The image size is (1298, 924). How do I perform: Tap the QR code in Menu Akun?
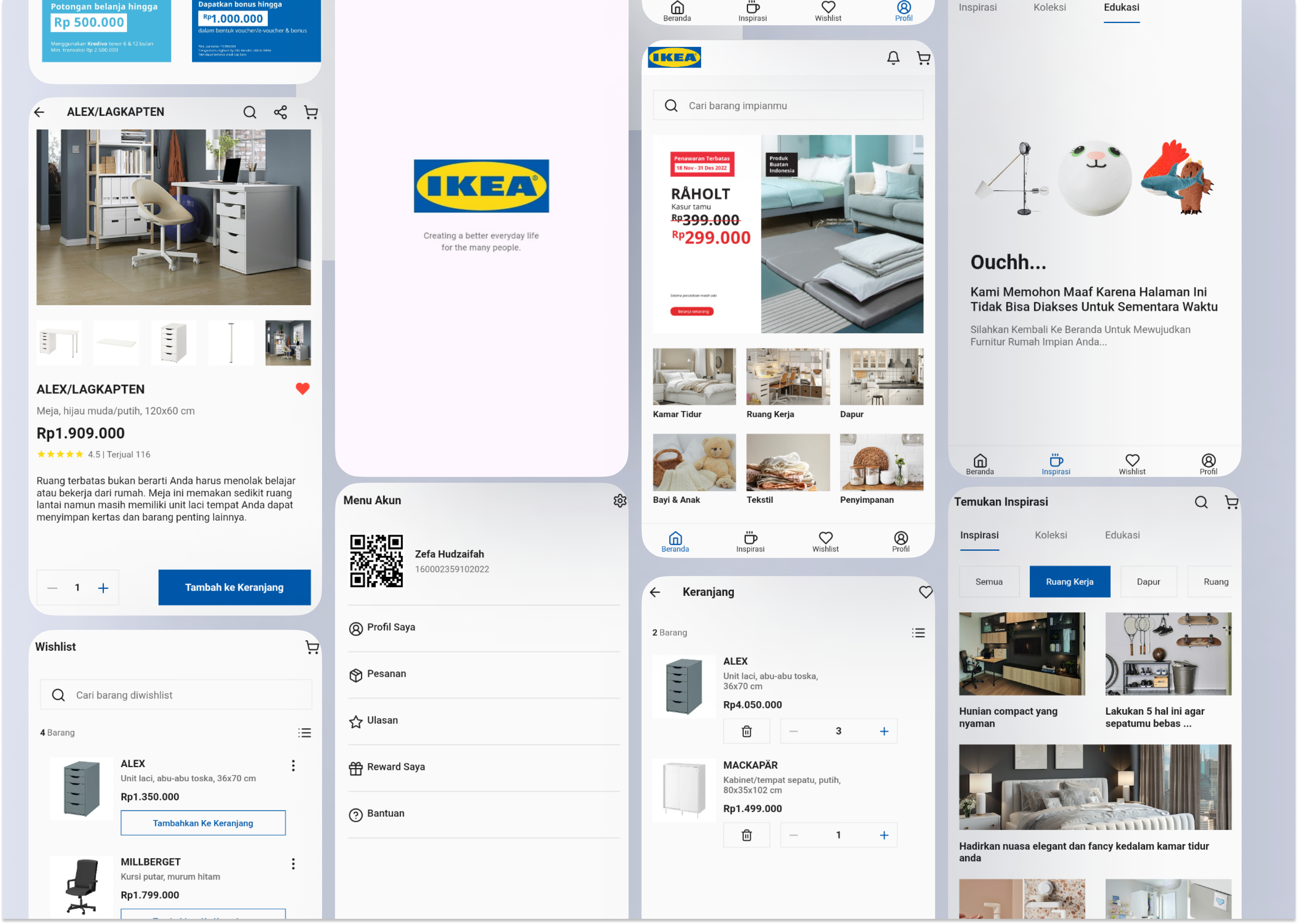coord(376,561)
